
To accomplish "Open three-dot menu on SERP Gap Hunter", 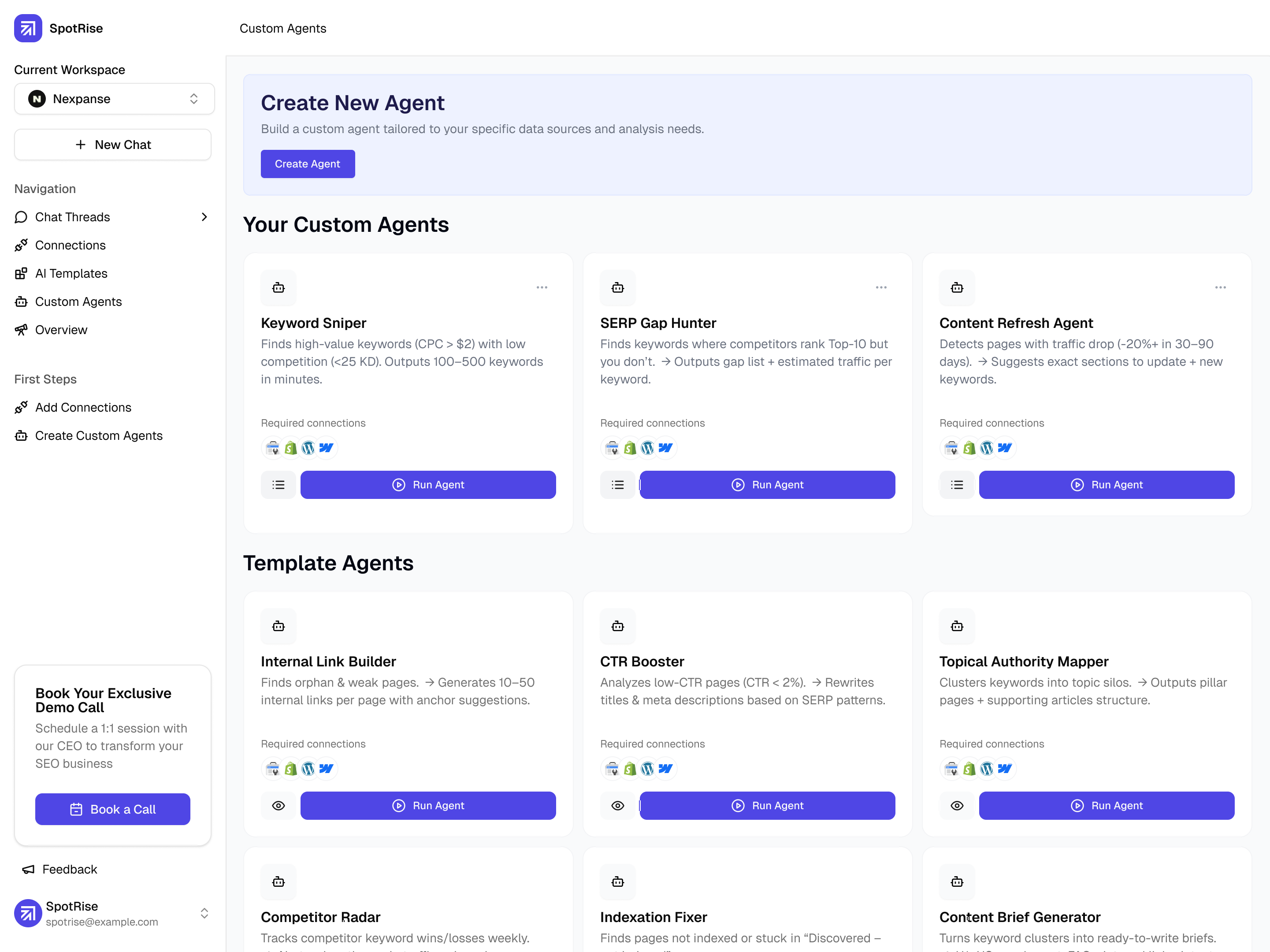I will (x=881, y=287).
